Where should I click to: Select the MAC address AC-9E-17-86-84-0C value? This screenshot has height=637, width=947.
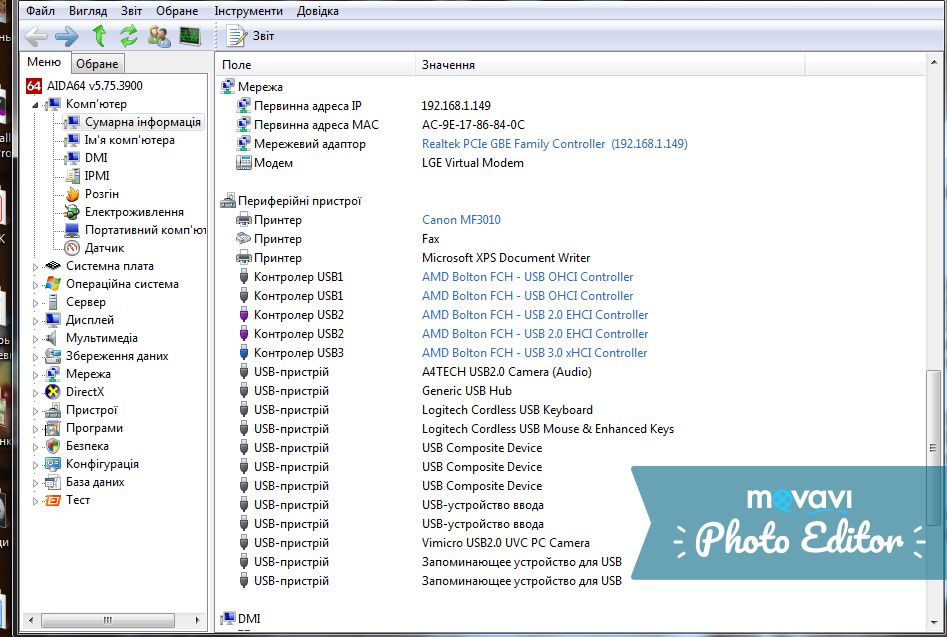474,125
